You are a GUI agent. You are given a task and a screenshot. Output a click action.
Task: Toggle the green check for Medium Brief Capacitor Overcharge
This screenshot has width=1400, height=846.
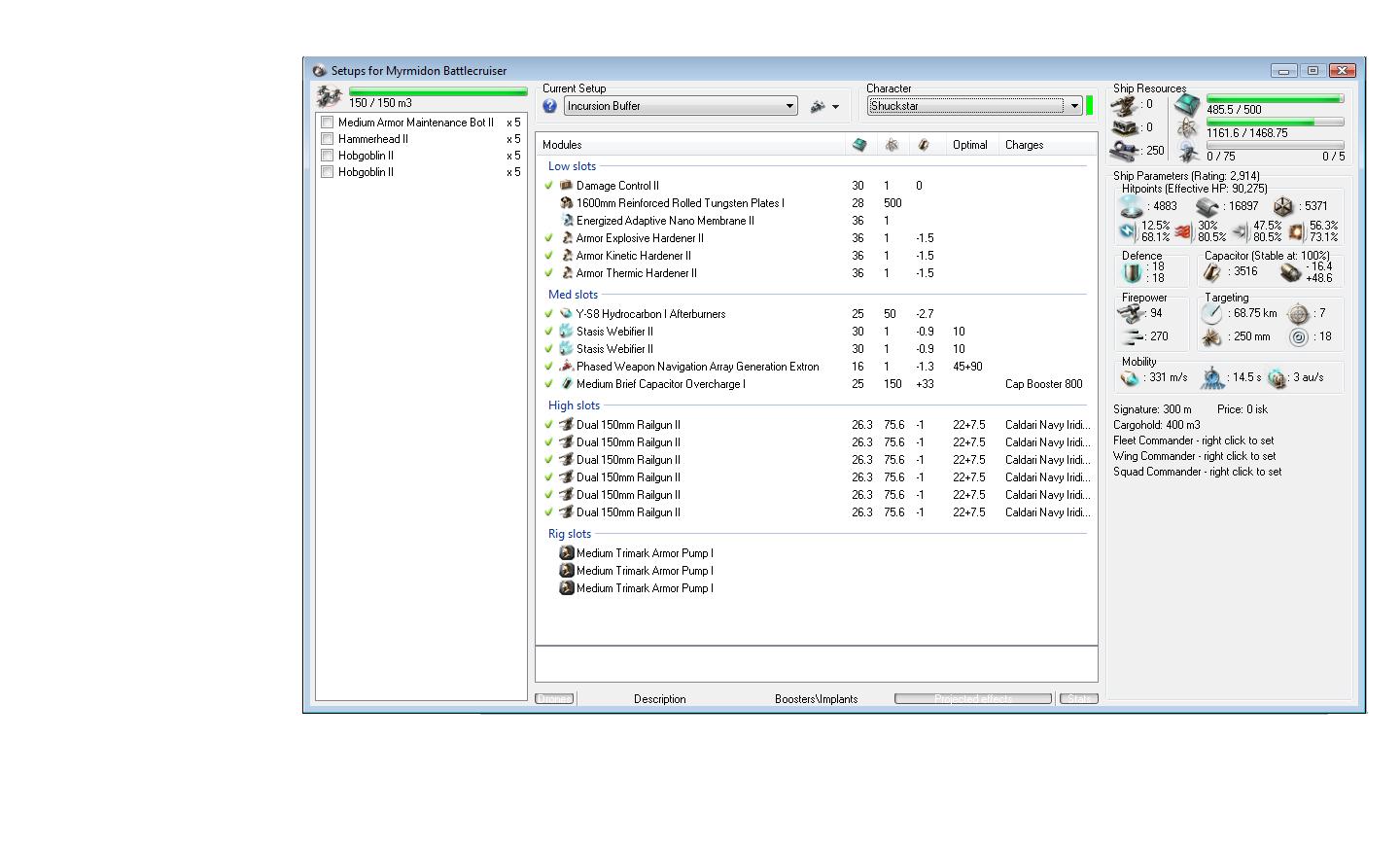[x=548, y=383]
